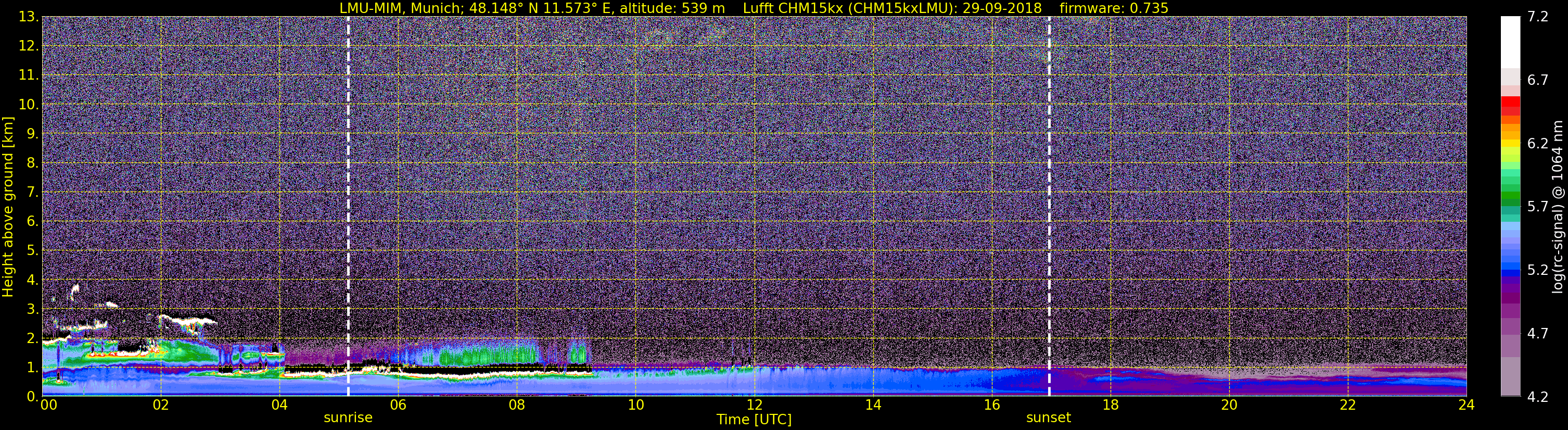Click the time axis tick label '24'
The image size is (1568, 430).
click(1467, 405)
